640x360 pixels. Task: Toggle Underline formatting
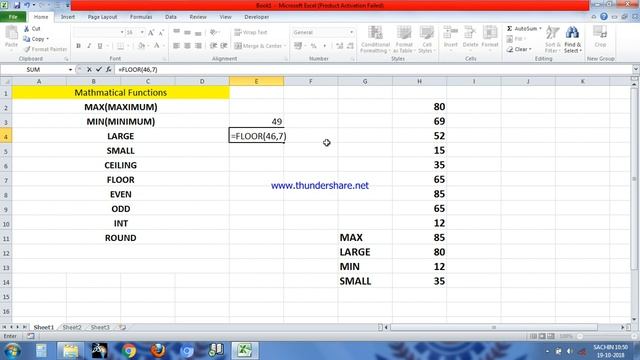100,46
